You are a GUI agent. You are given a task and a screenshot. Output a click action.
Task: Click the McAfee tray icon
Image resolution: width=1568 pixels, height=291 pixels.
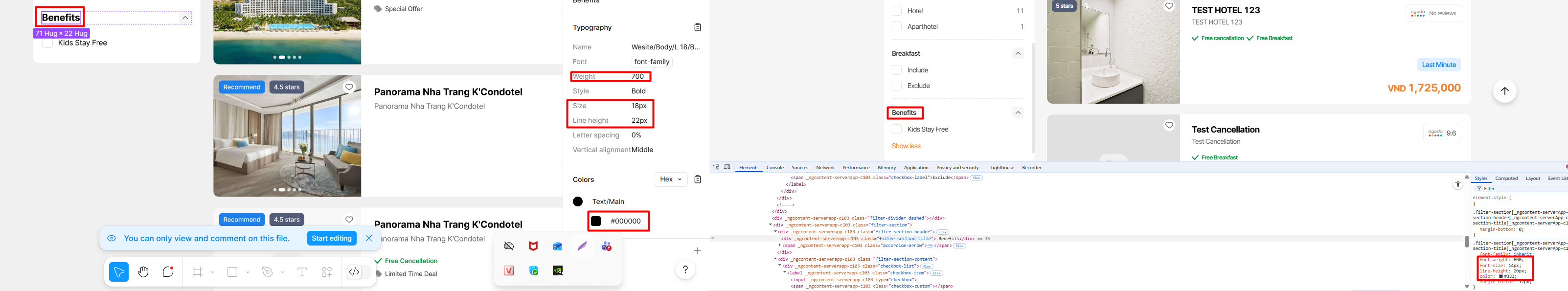[x=533, y=246]
